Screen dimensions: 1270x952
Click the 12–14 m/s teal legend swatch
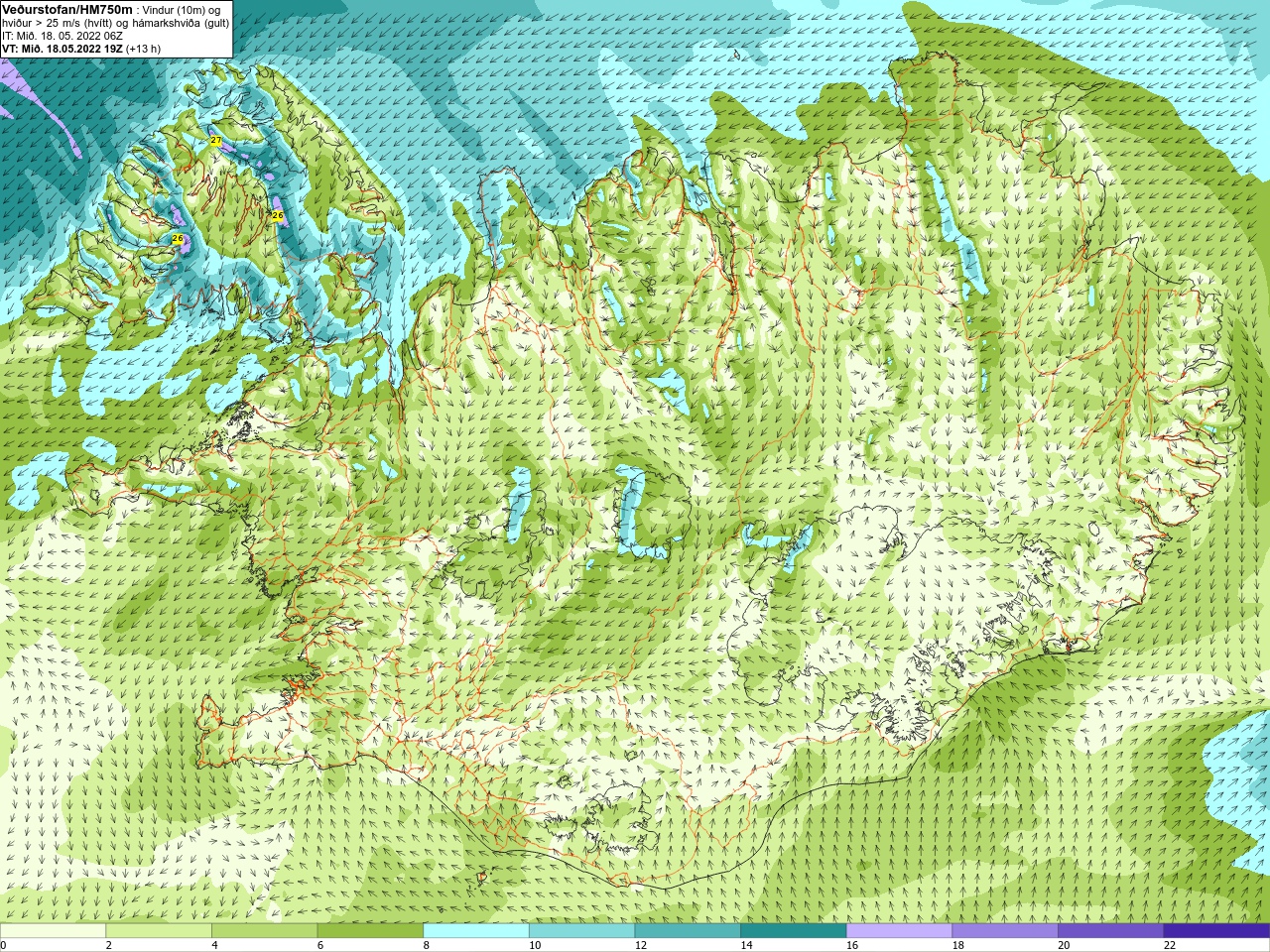point(688,931)
